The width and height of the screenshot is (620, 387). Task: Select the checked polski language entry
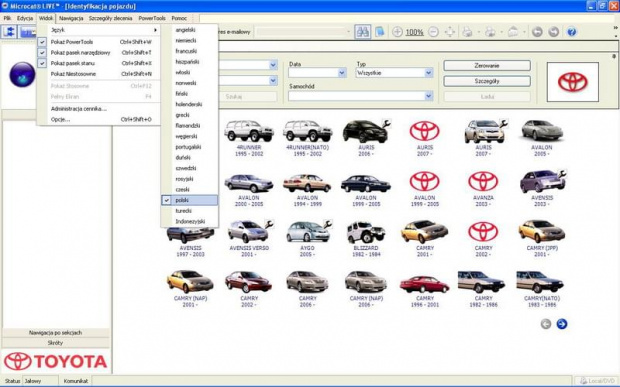189,200
